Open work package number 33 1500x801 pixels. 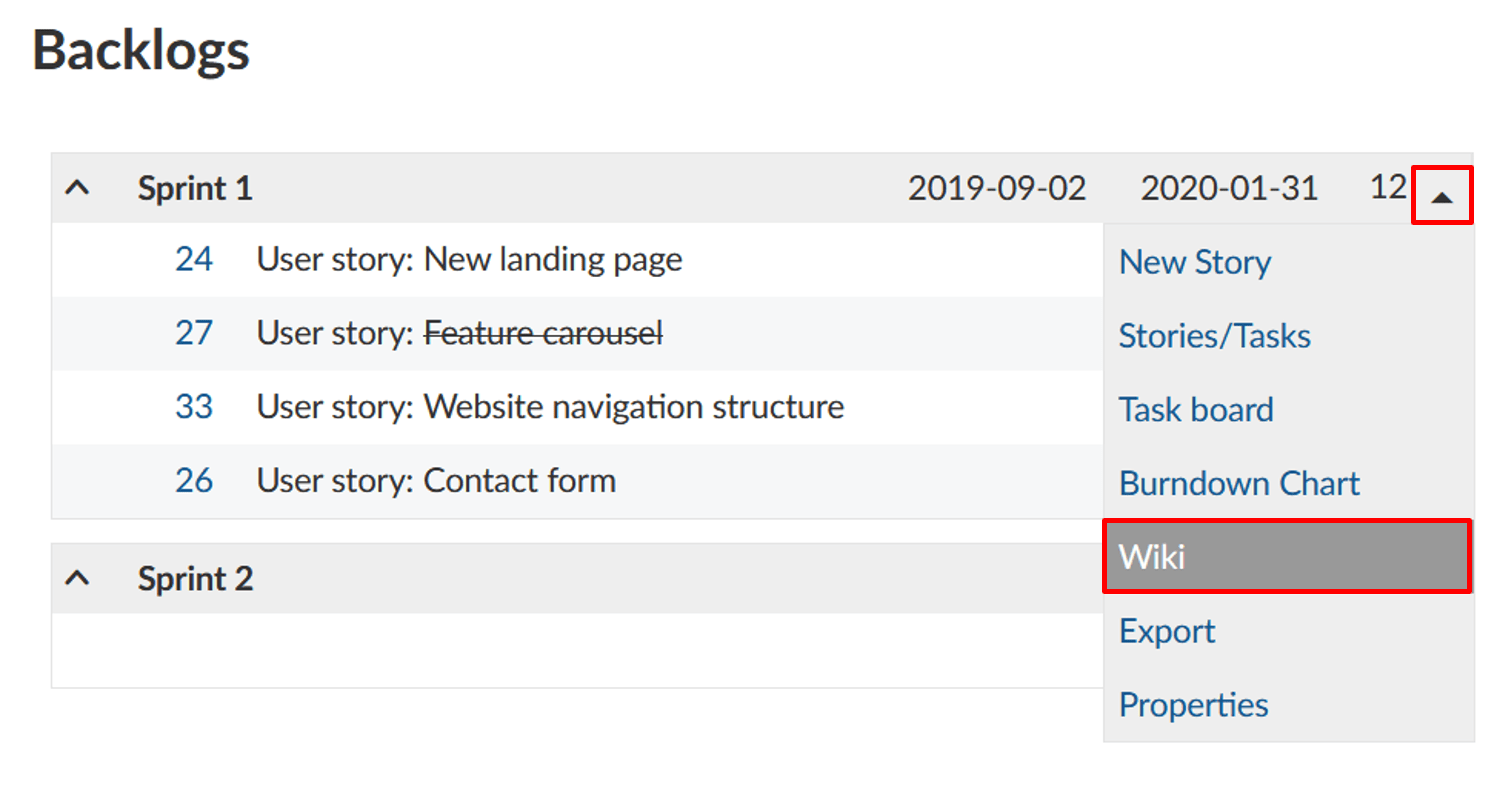(194, 407)
